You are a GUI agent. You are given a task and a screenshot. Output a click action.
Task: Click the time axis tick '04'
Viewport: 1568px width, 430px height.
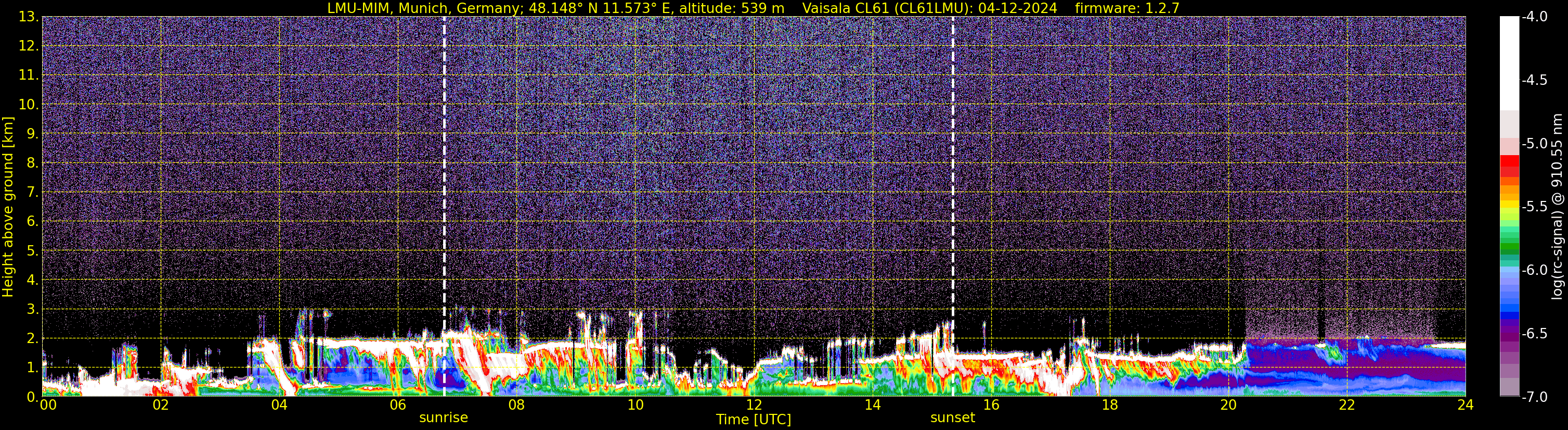pyautogui.click(x=279, y=406)
